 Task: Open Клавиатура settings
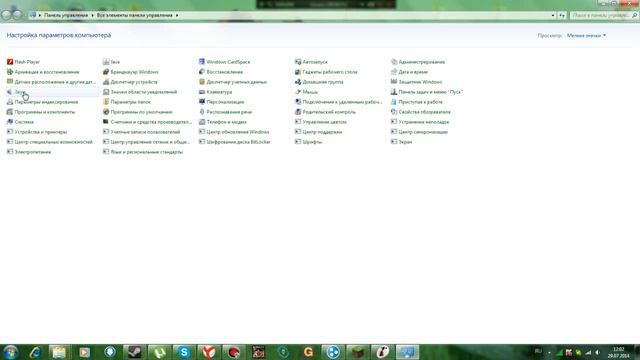point(215,92)
